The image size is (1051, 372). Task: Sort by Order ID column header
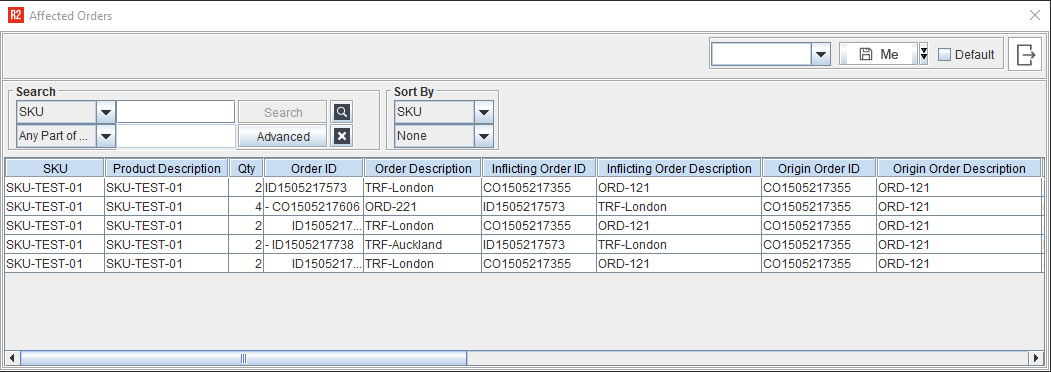tap(314, 168)
